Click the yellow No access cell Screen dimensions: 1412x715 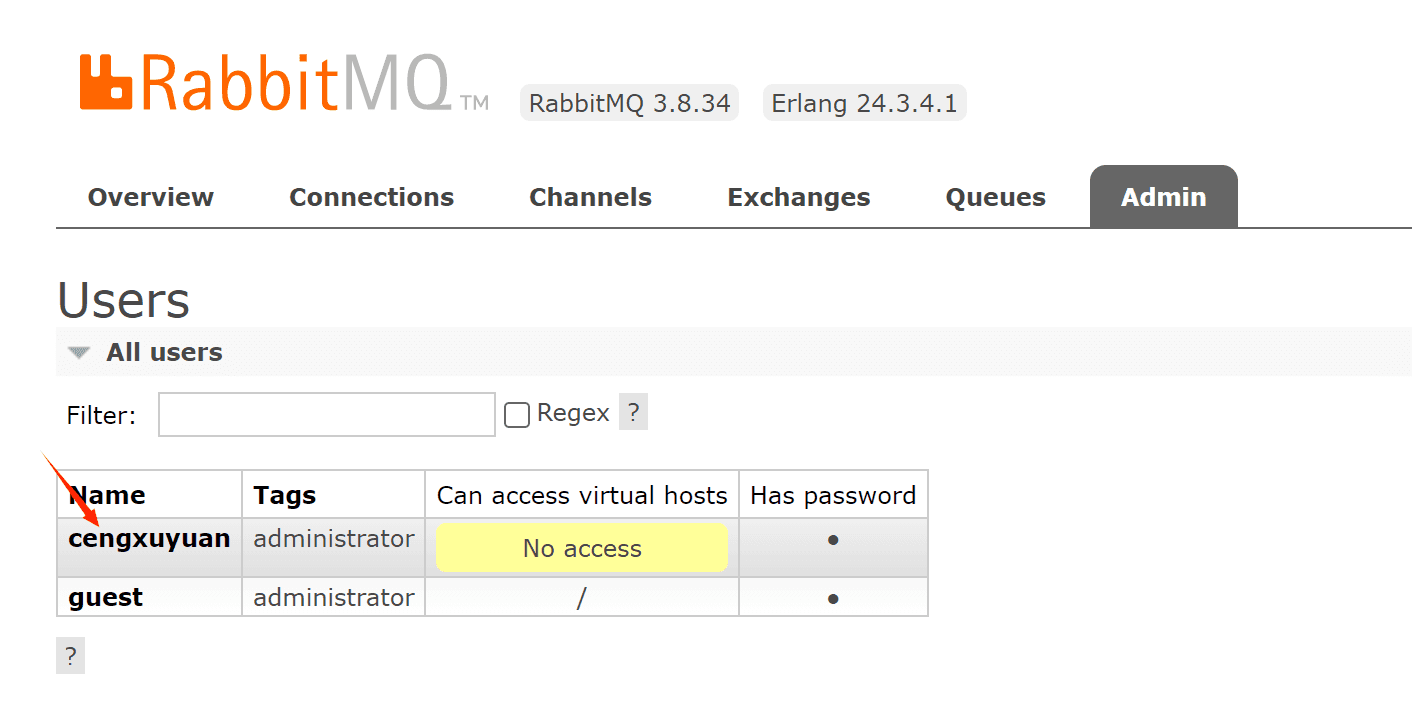581,548
